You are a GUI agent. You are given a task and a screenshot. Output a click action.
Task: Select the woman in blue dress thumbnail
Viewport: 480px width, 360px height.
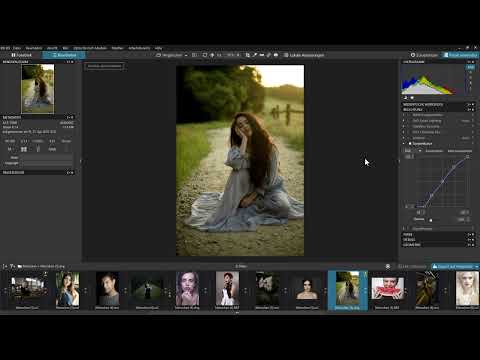pos(67,289)
